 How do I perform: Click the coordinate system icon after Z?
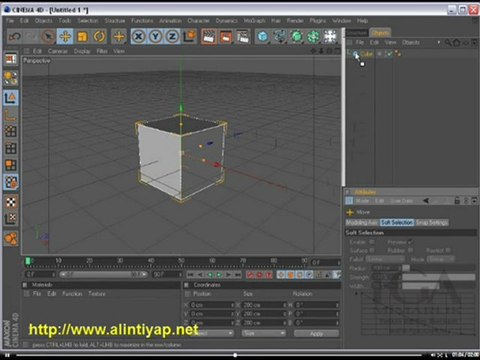point(189,36)
